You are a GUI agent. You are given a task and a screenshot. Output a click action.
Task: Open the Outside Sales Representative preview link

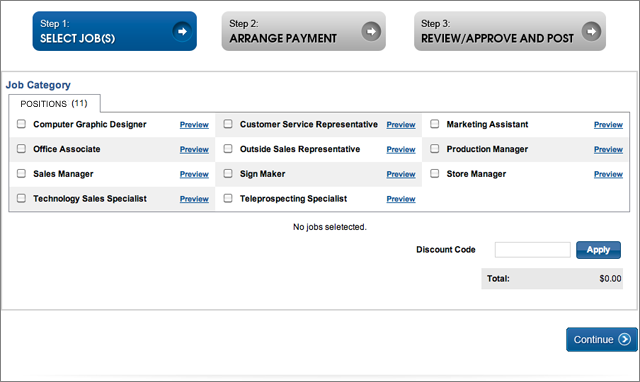(x=401, y=150)
